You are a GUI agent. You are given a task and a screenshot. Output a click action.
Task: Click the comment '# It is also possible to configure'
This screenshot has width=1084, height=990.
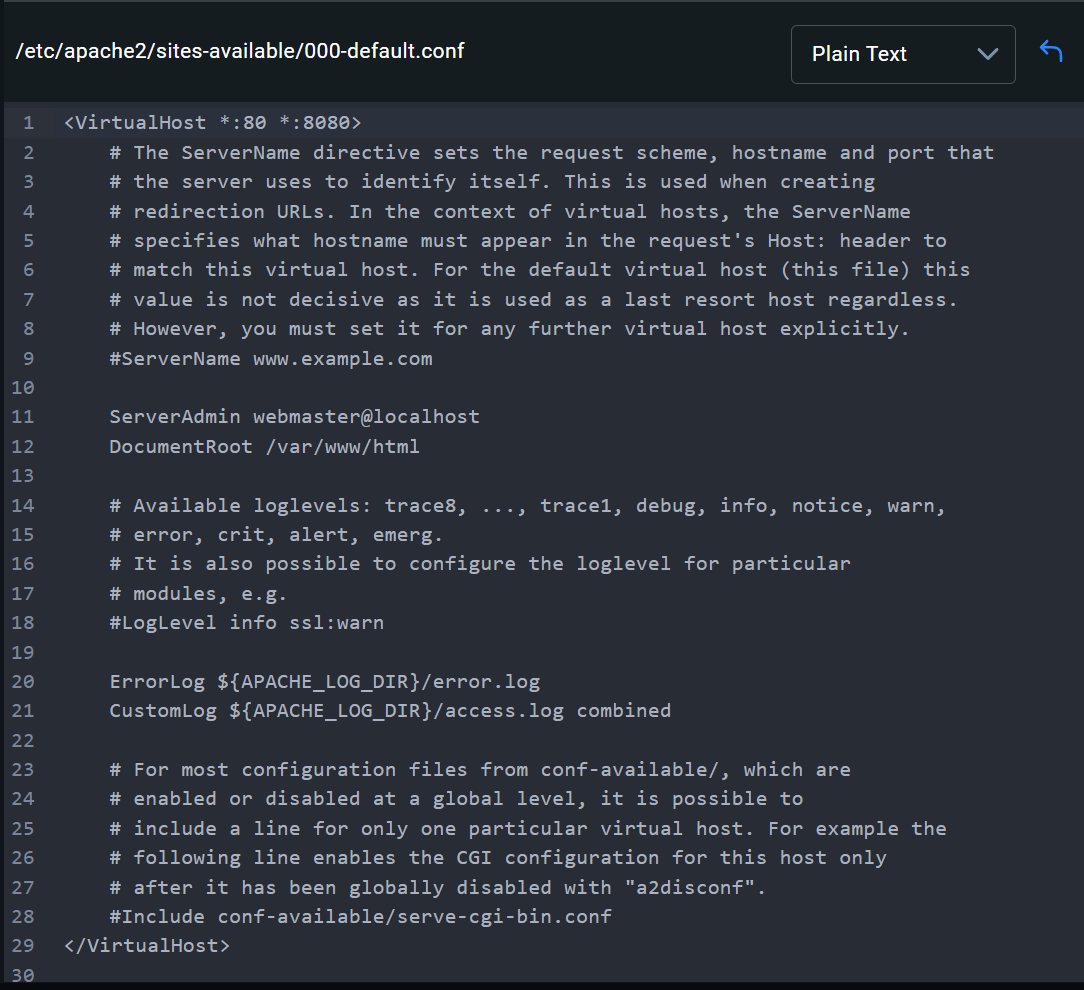pos(480,564)
